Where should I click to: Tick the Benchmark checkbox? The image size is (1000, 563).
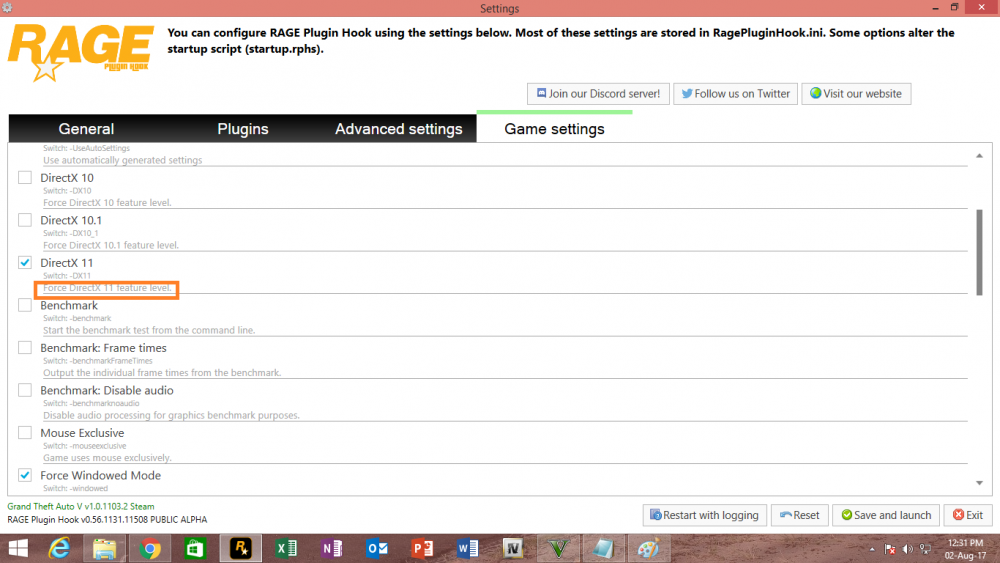25,305
